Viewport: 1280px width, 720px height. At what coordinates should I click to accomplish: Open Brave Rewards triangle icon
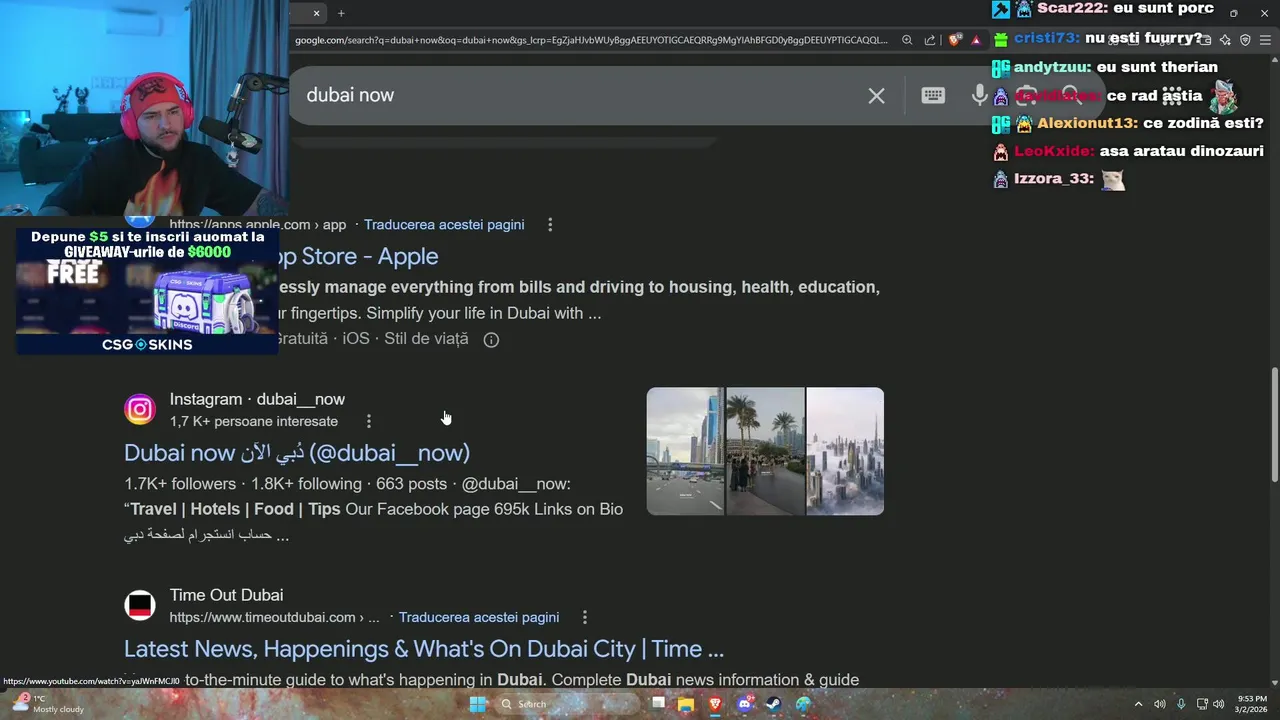[976, 40]
